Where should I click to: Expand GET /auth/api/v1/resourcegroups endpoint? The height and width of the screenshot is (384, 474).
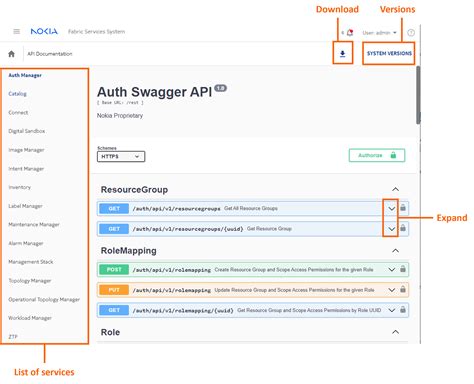pos(392,209)
